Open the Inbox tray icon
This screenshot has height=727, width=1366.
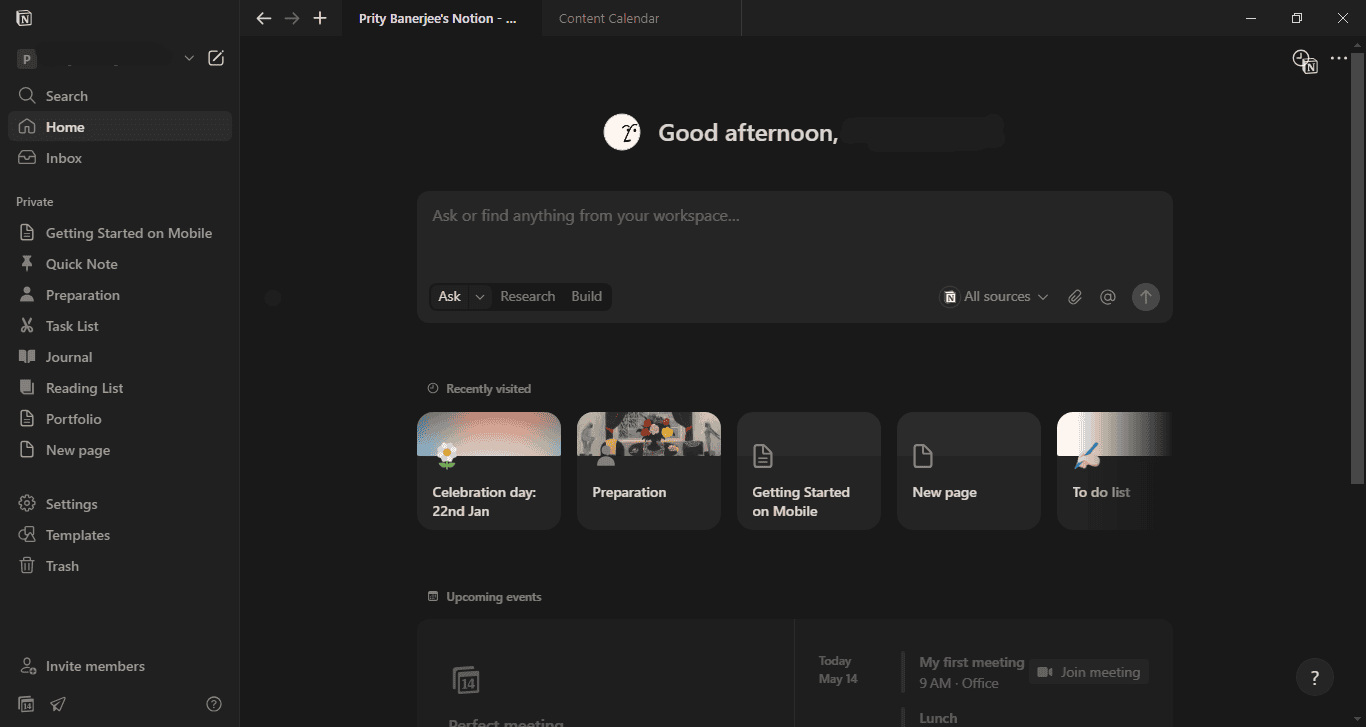pos(27,158)
